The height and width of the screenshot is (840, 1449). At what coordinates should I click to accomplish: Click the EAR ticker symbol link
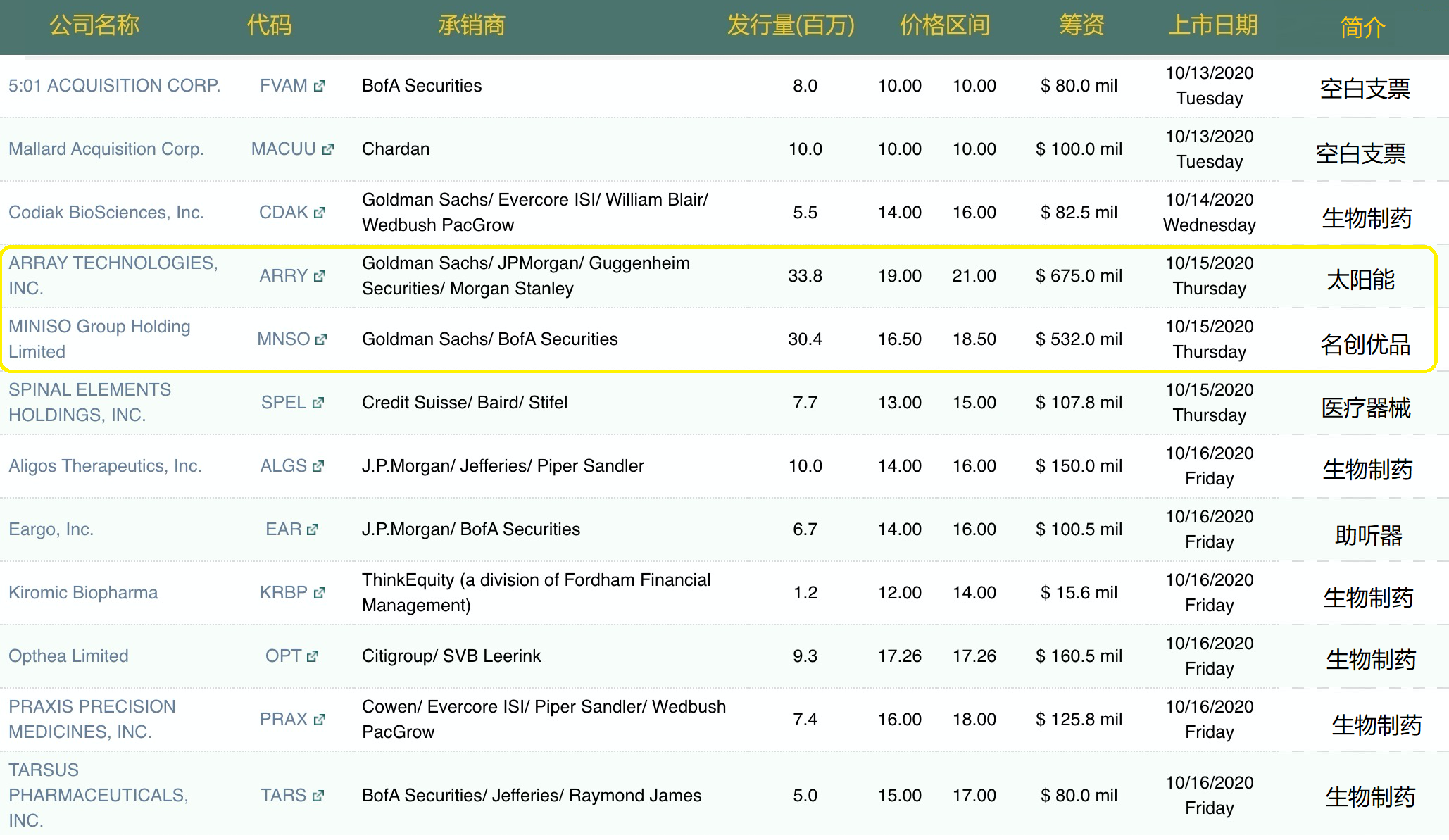(283, 529)
